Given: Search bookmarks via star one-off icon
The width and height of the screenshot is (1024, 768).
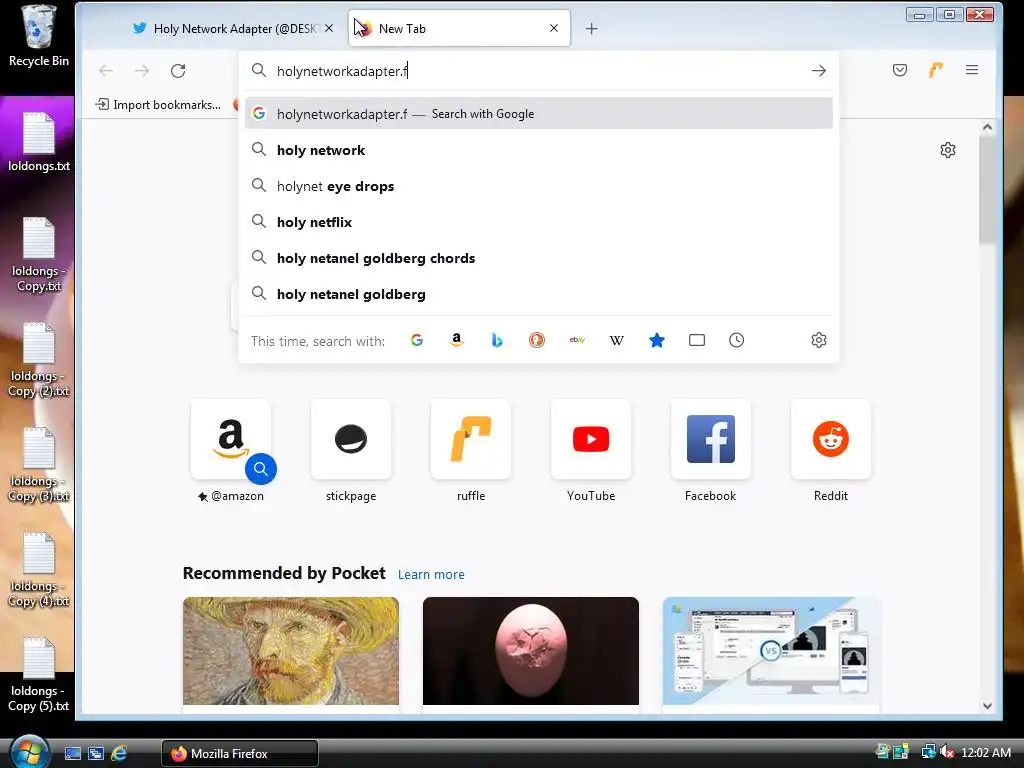Looking at the screenshot, I should click(x=657, y=340).
